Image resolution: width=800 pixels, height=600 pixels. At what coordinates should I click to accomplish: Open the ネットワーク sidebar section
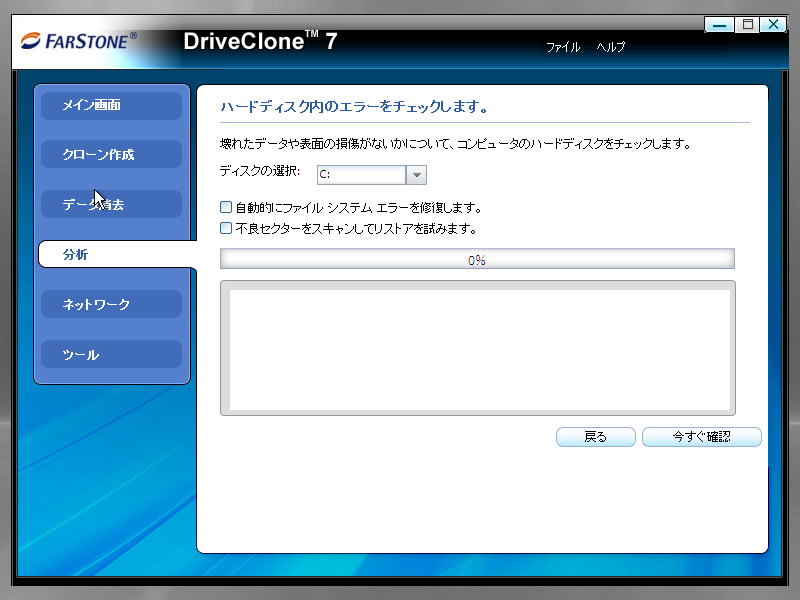coord(111,304)
